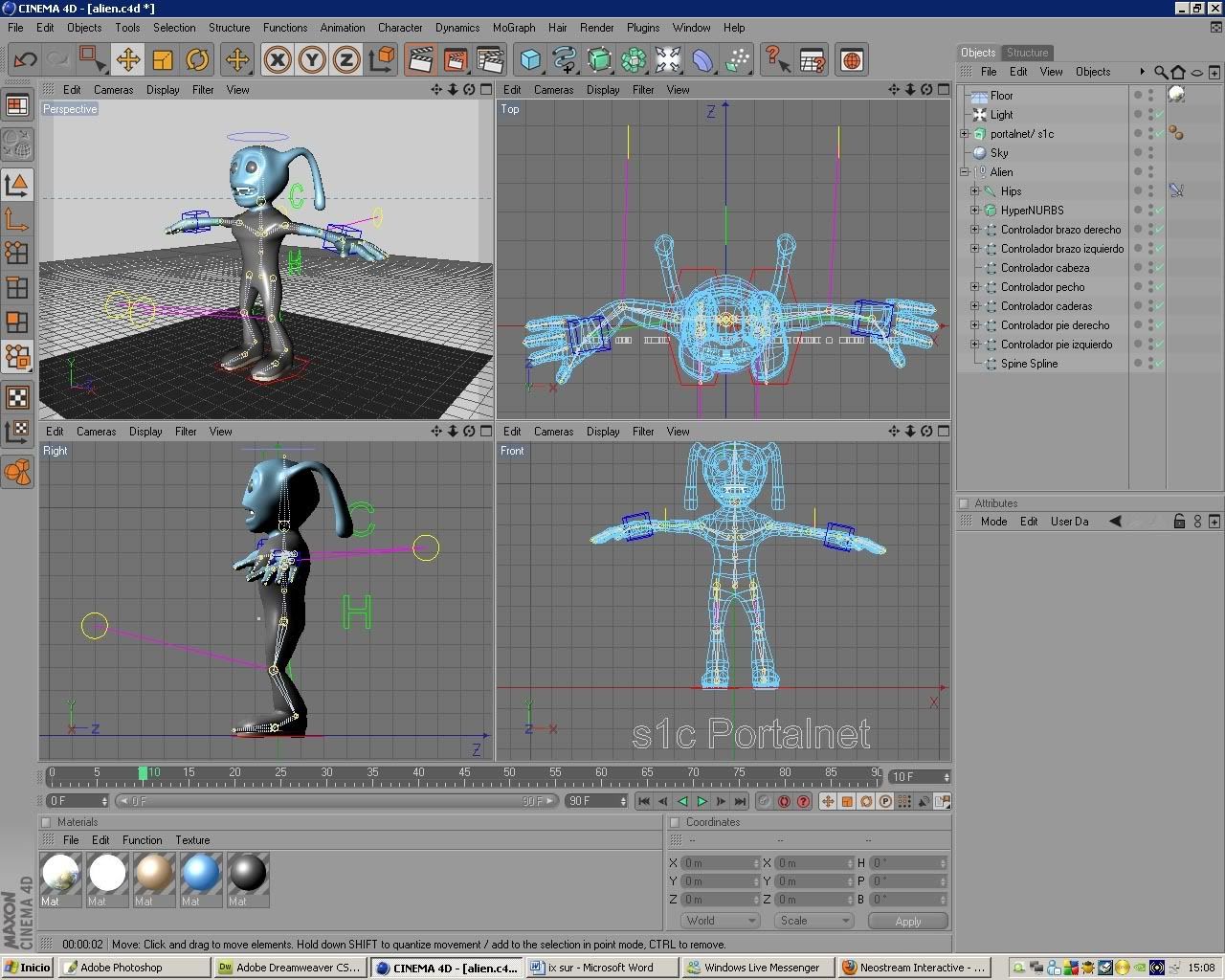Expand the Hips joint hierarchy

(x=975, y=191)
